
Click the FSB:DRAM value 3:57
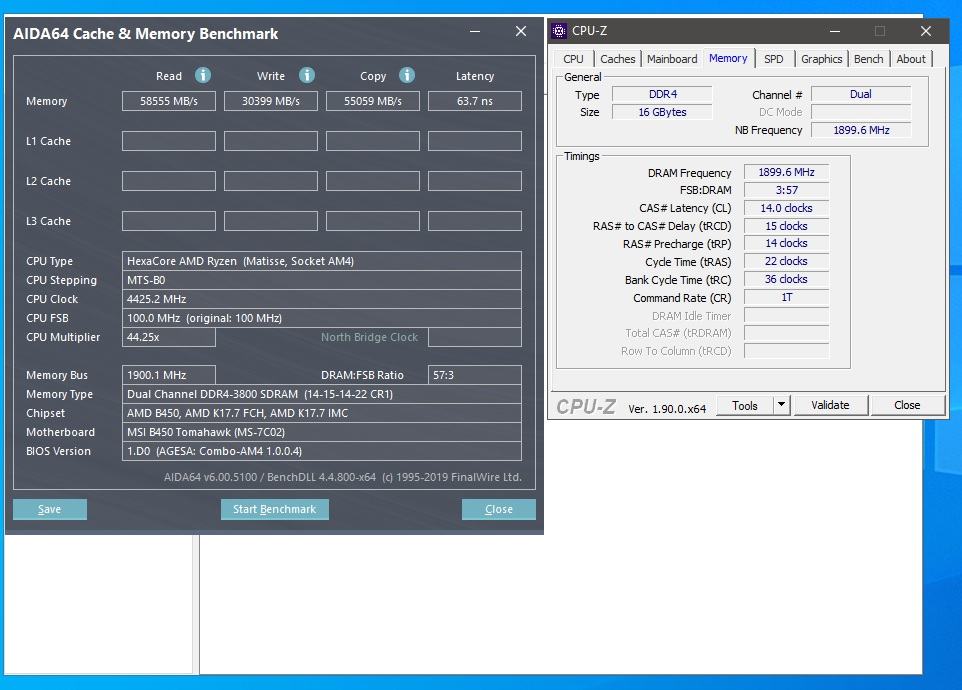(x=787, y=190)
